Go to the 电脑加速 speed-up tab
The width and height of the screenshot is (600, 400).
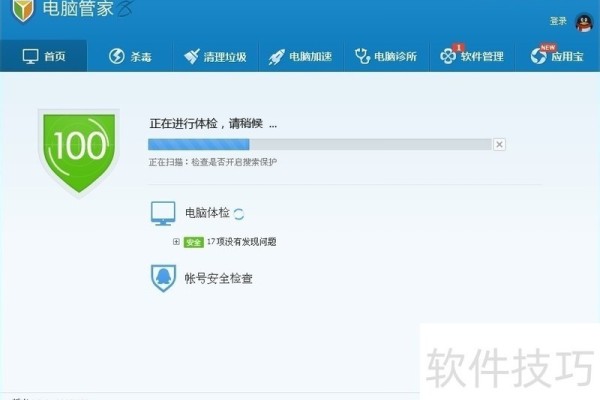pyautogui.click(x=300, y=56)
